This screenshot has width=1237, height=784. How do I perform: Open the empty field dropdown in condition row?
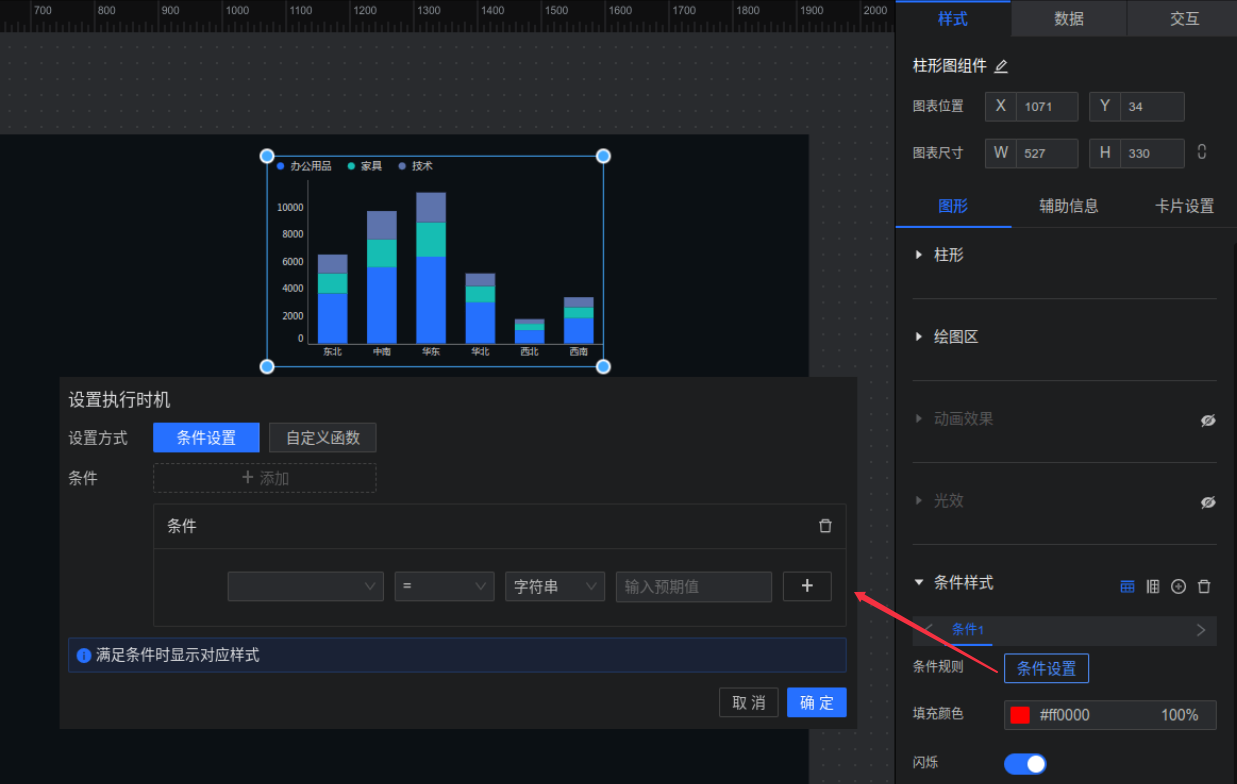(305, 587)
